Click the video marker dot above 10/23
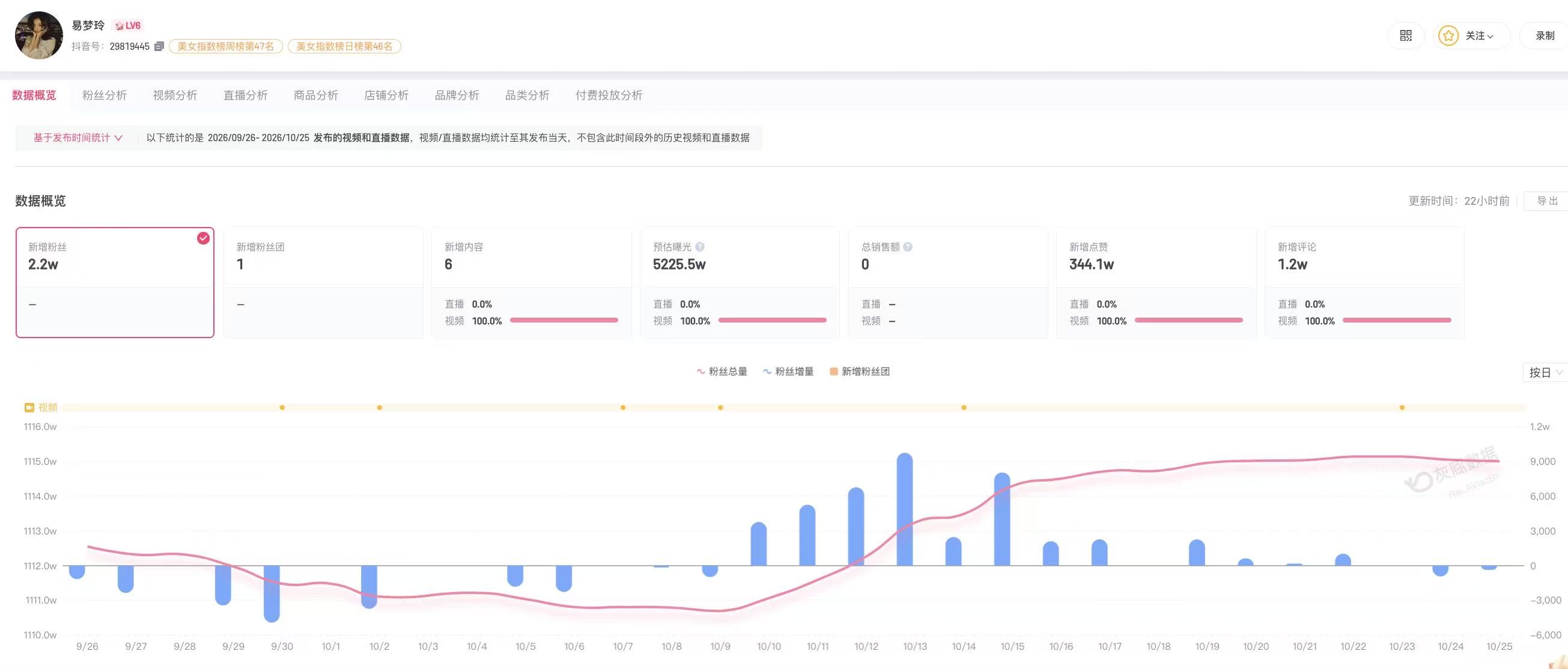The image size is (1568, 669). 1402,407
